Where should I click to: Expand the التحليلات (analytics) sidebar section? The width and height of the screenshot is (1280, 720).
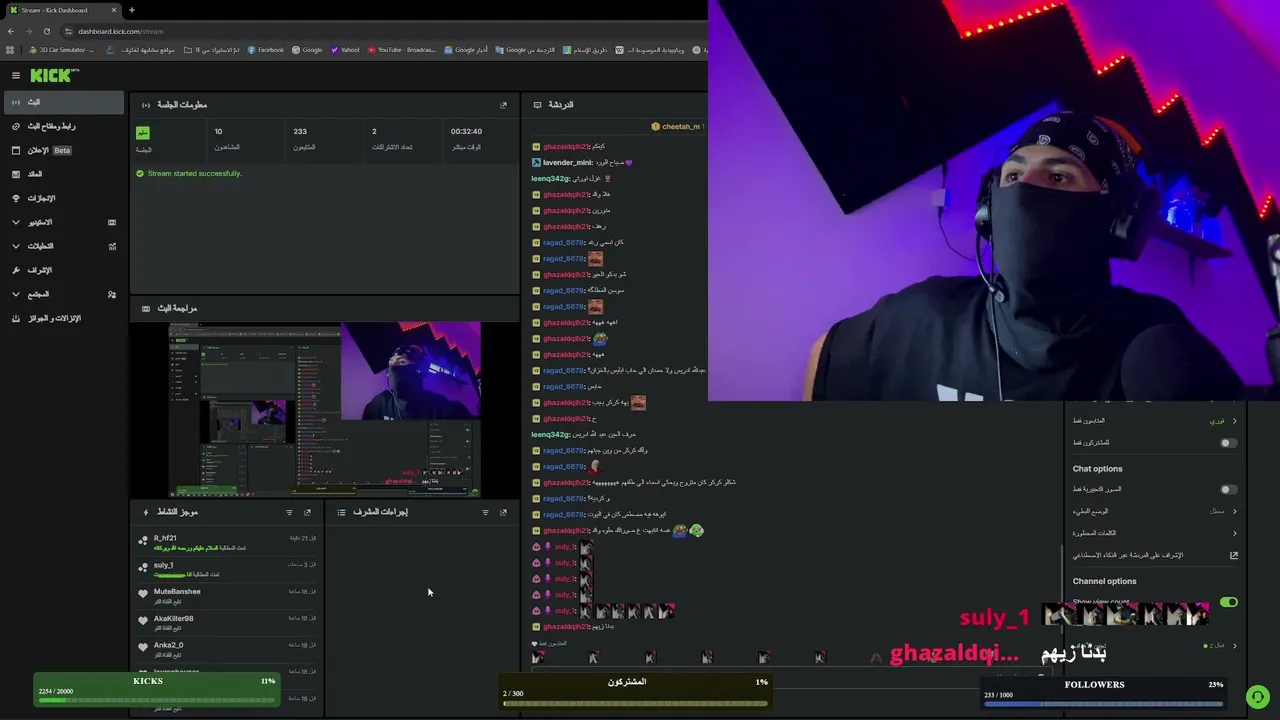[x=64, y=246]
